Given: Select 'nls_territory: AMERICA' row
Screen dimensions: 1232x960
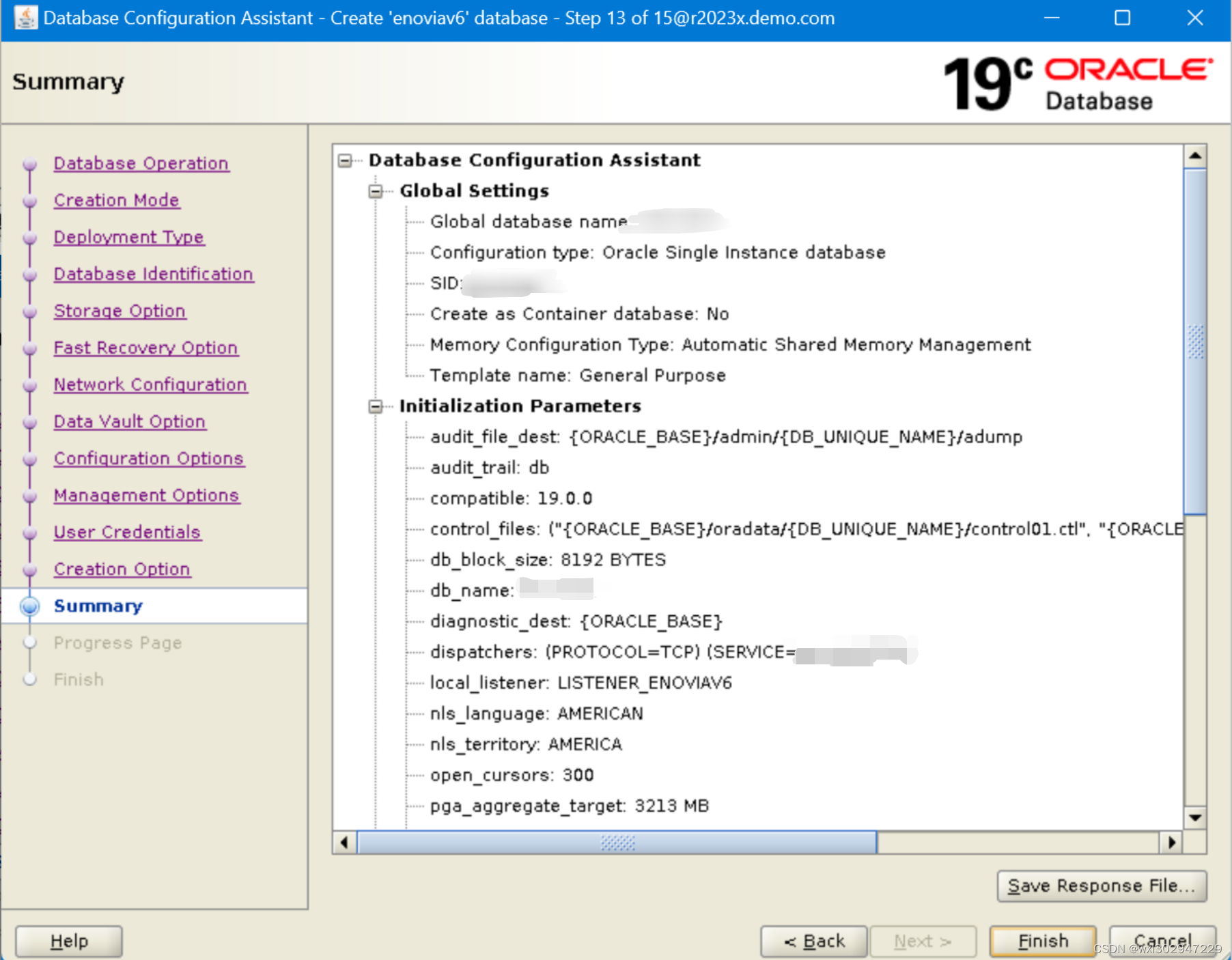Looking at the screenshot, I should coord(526,744).
